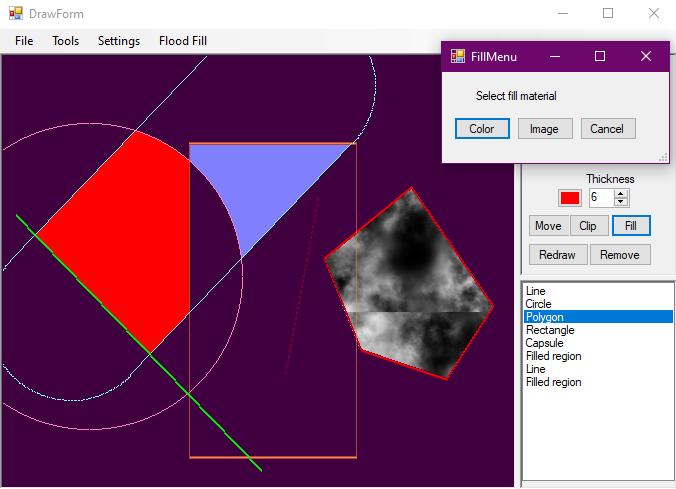This screenshot has height=489, width=676.
Task: Open the File menu
Action: pyautogui.click(x=24, y=41)
